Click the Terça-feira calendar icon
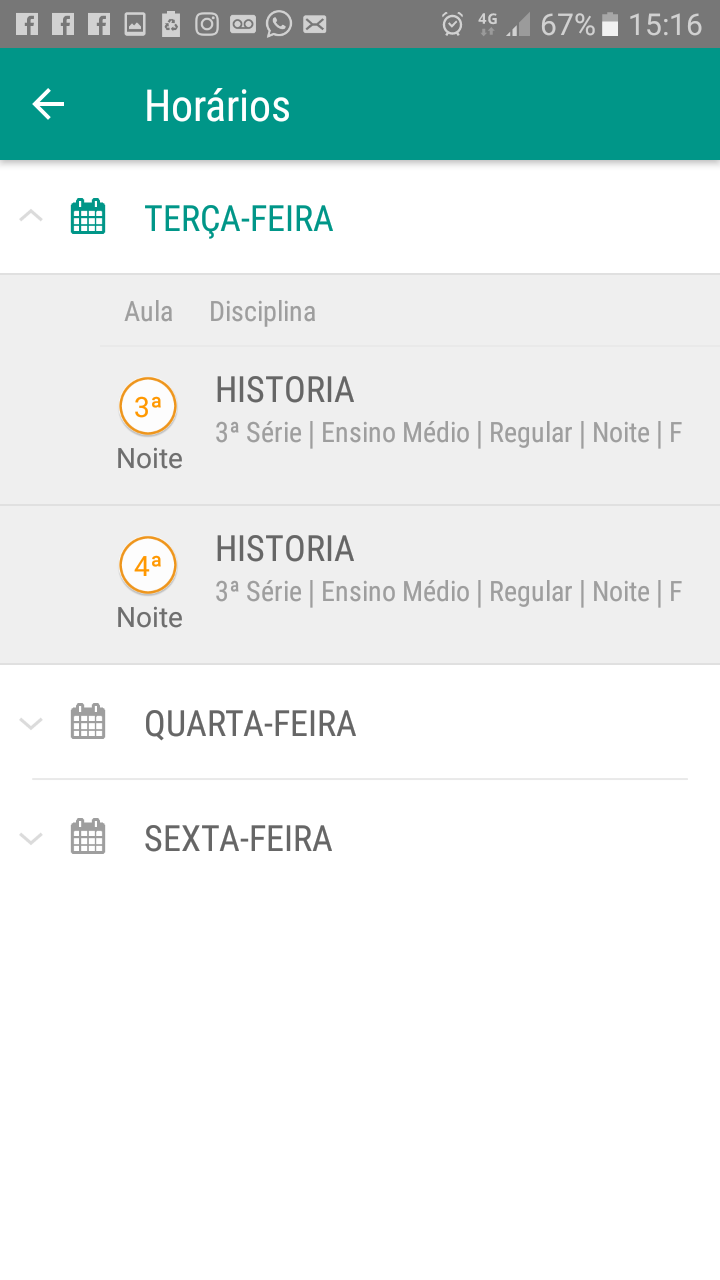 coord(88,217)
